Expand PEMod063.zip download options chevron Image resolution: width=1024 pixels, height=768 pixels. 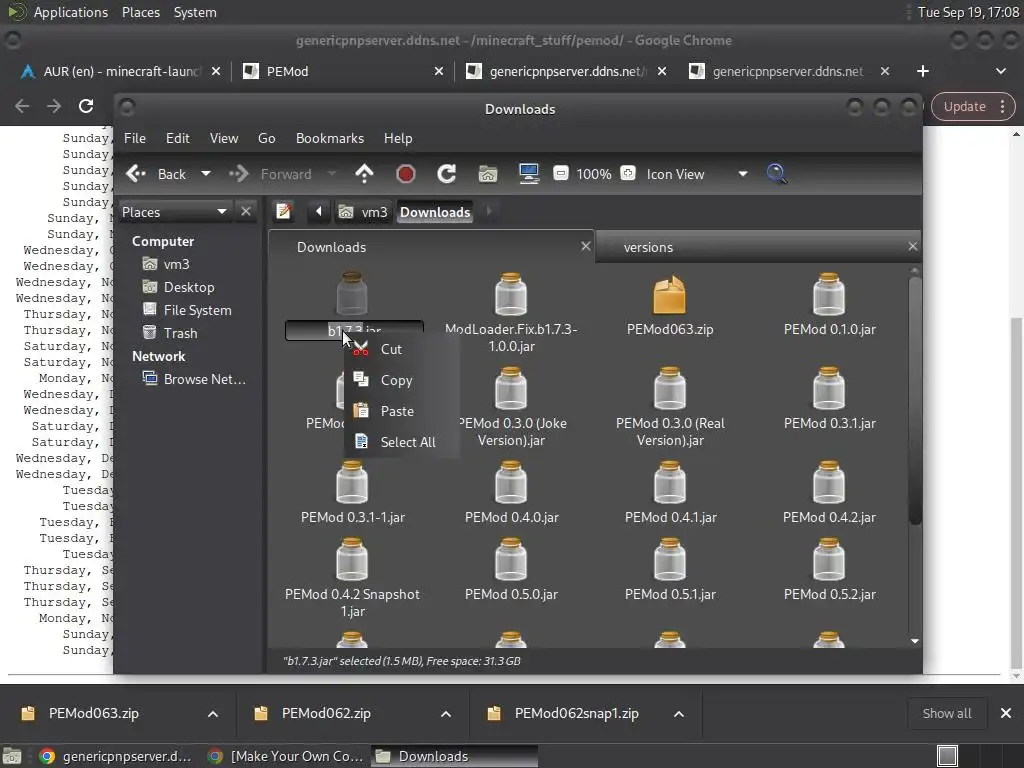tap(213, 714)
